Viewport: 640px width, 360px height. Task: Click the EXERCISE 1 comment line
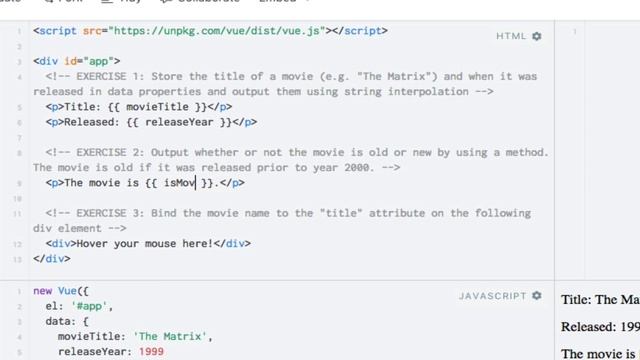(x=285, y=84)
